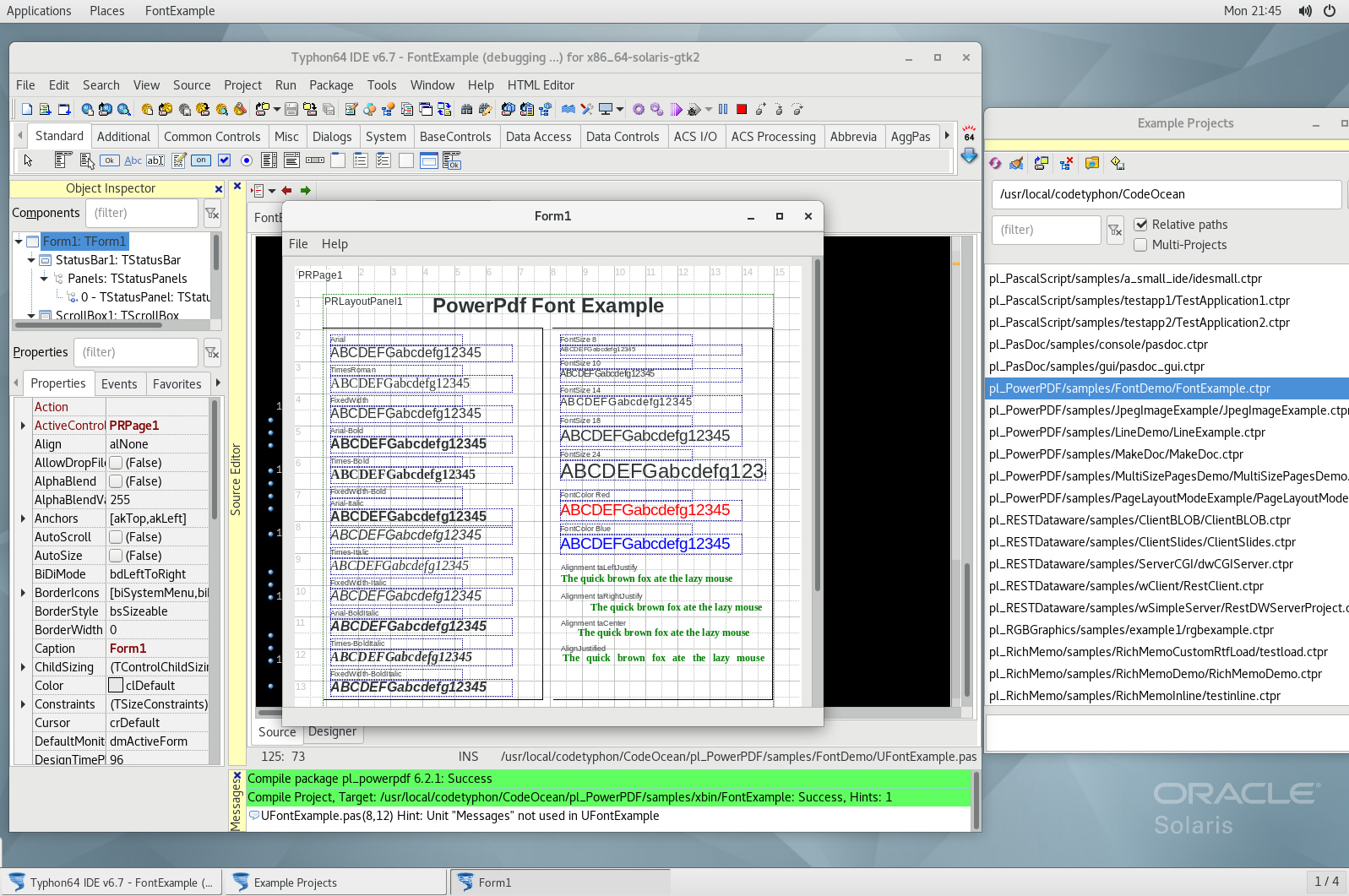Image resolution: width=1349 pixels, height=896 pixels.
Task: Switch to the Additional palette tab
Action: (123, 137)
